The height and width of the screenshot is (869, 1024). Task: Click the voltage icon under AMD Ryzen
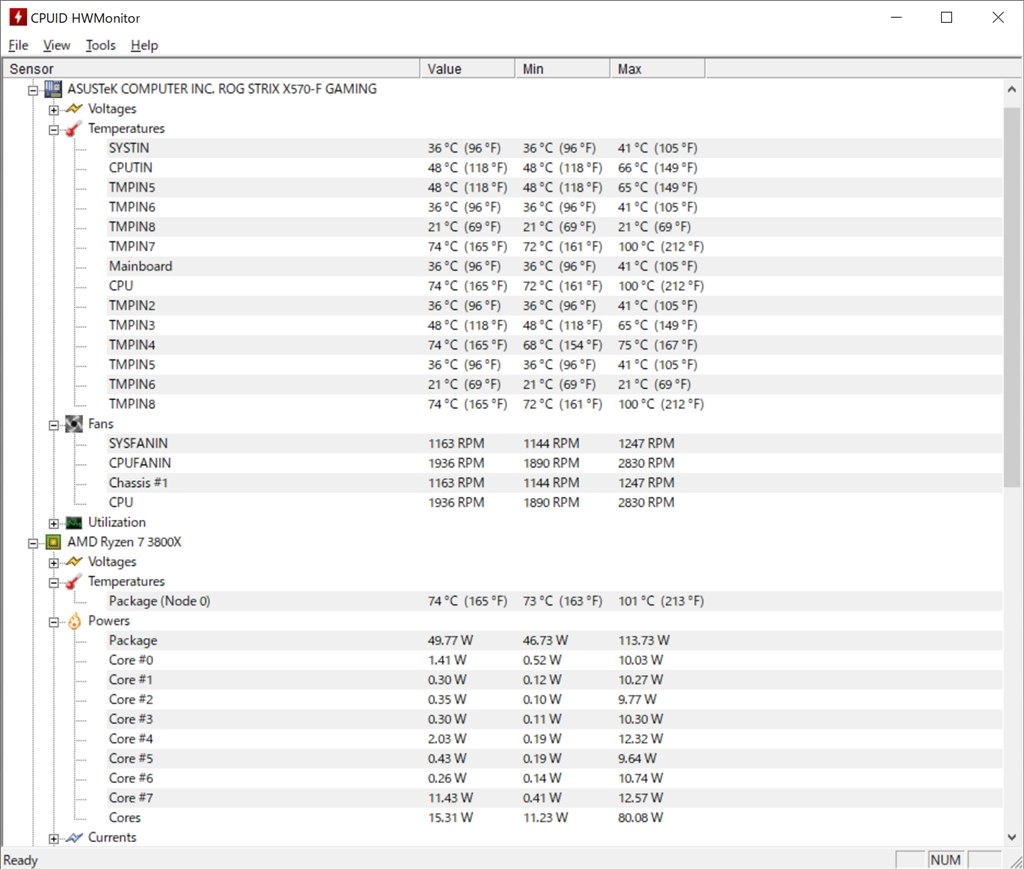pos(74,562)
